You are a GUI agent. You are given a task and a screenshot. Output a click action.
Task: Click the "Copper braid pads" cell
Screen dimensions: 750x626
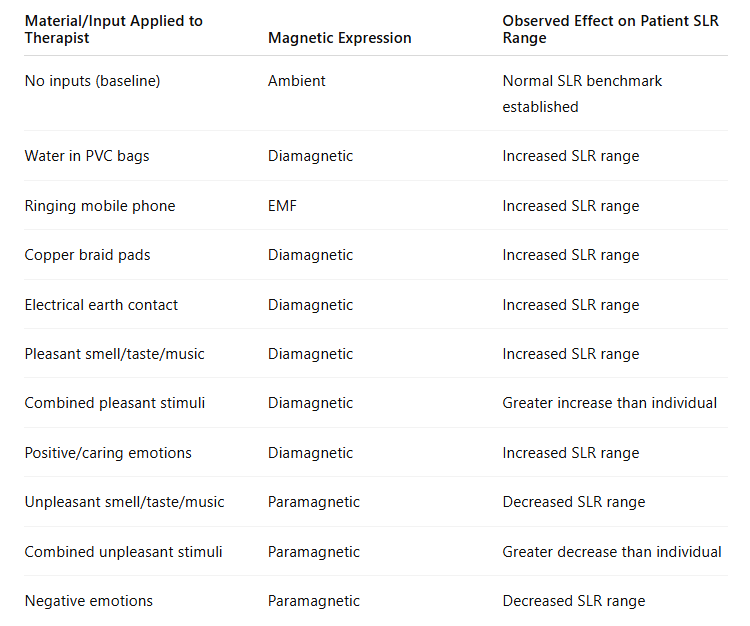87,255
